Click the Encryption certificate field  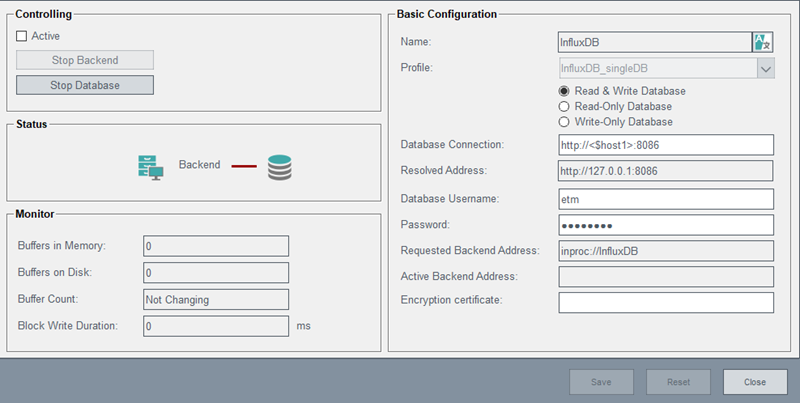(666, 302)
